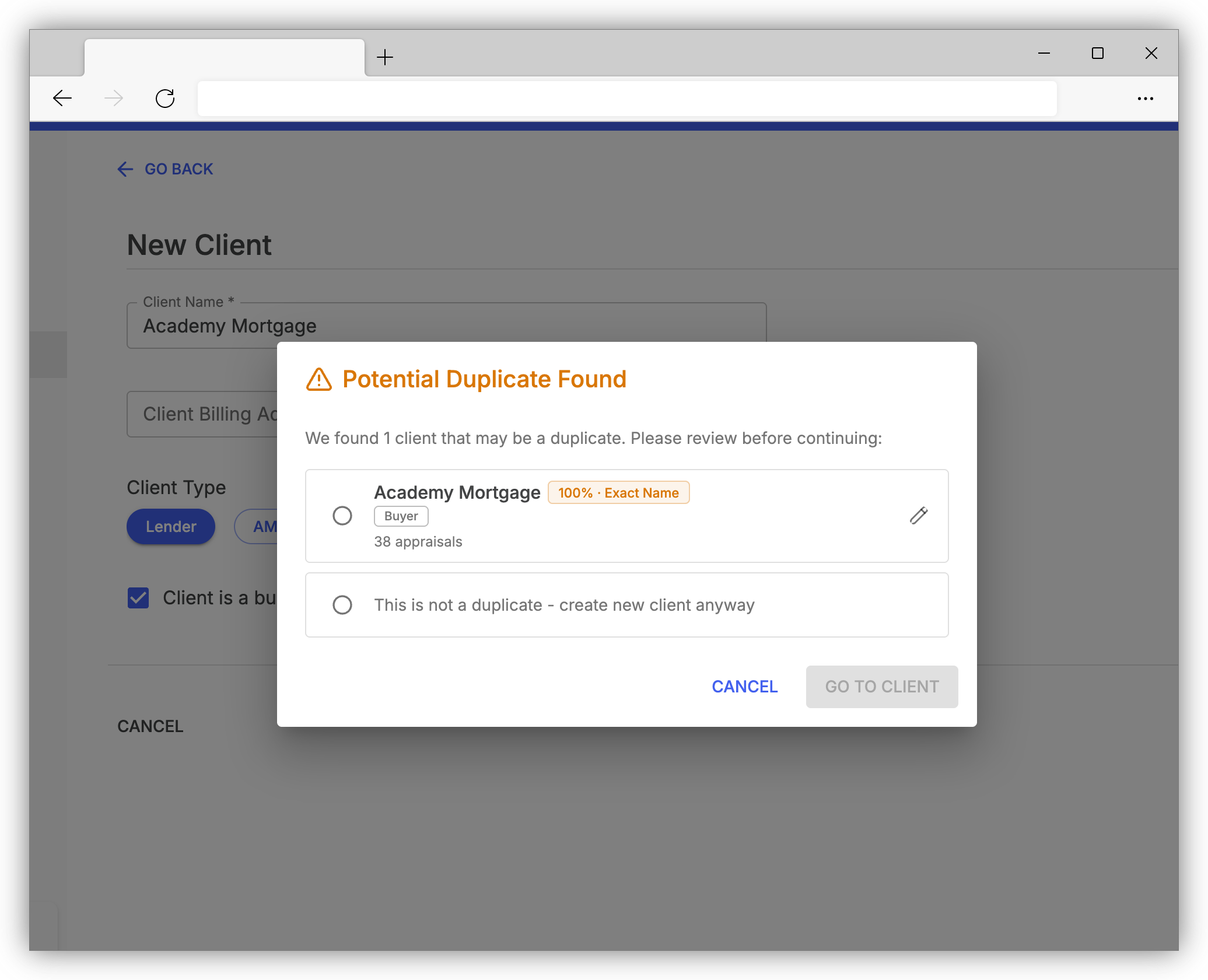This screenshot has width=1208, height=980.
Task: Select the Academy Mortgage duplicate radio button
Action: coord(342,516)
